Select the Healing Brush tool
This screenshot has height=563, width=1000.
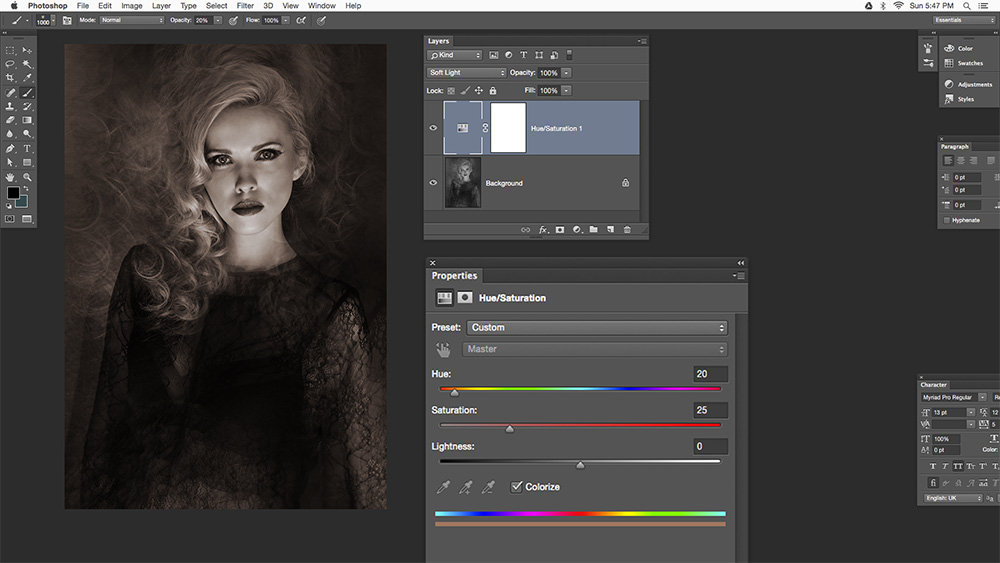coord(10,92)
